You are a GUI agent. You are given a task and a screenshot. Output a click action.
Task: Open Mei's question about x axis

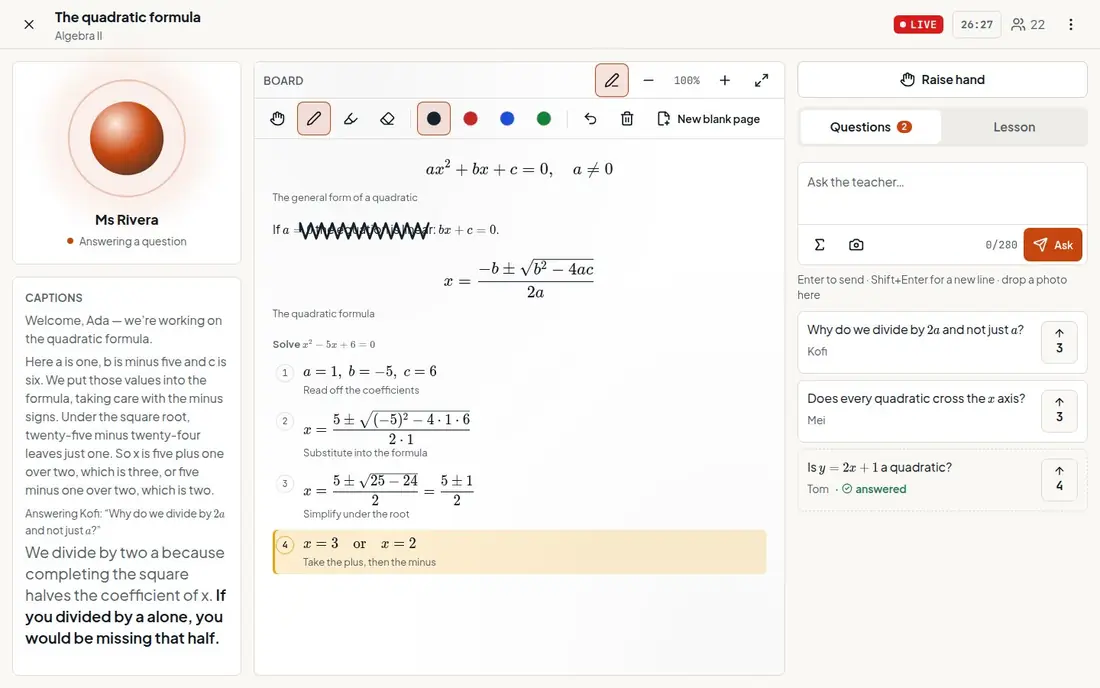click(942, 410)
